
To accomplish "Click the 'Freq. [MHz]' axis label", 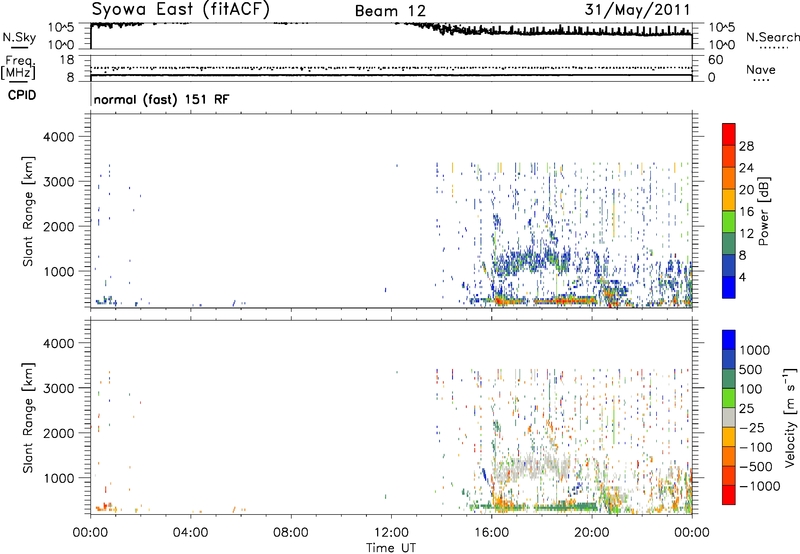I will click(x=18, y=68).
